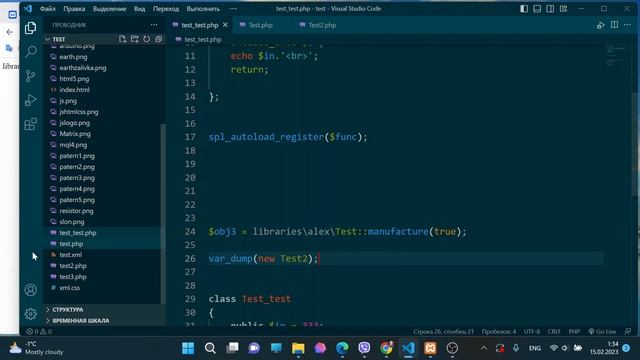Open test3.php in Explorer
Screen dimensions: 640x360
(73, 277)
